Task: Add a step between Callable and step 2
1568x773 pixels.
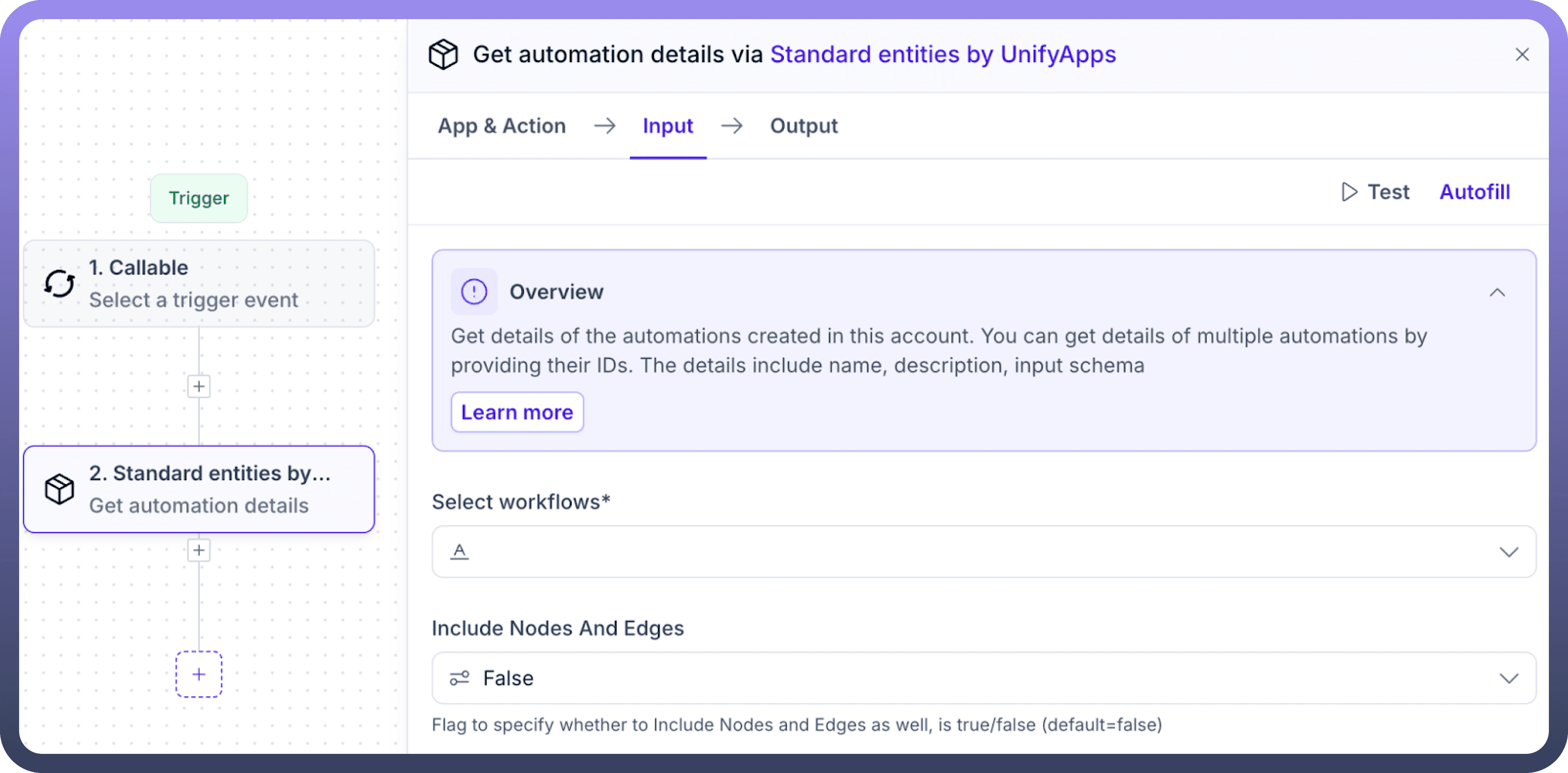Action: [199, 386]
